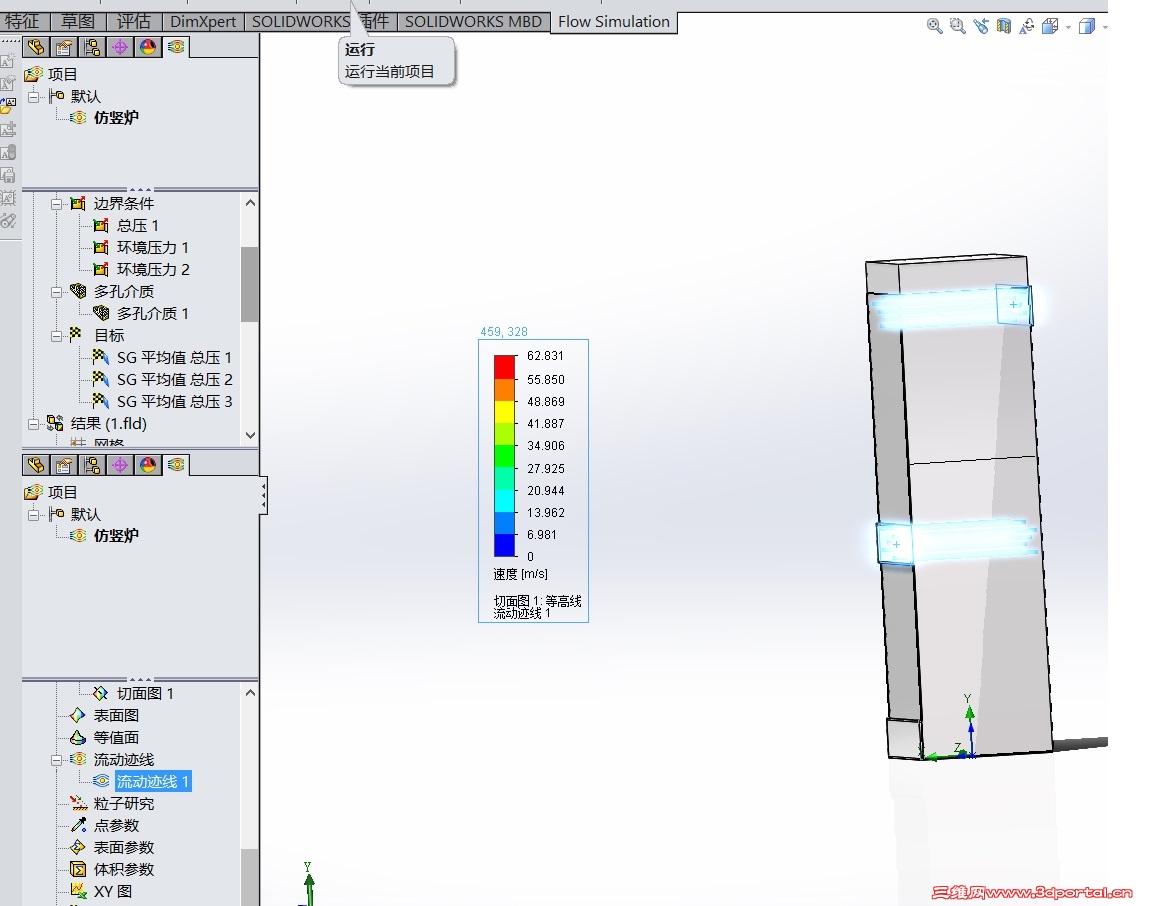Image resolution: width=1152 pixels, height=906 pixels.
Task: Click scroll up arrow of lower tree
Action: click(250, 693)
